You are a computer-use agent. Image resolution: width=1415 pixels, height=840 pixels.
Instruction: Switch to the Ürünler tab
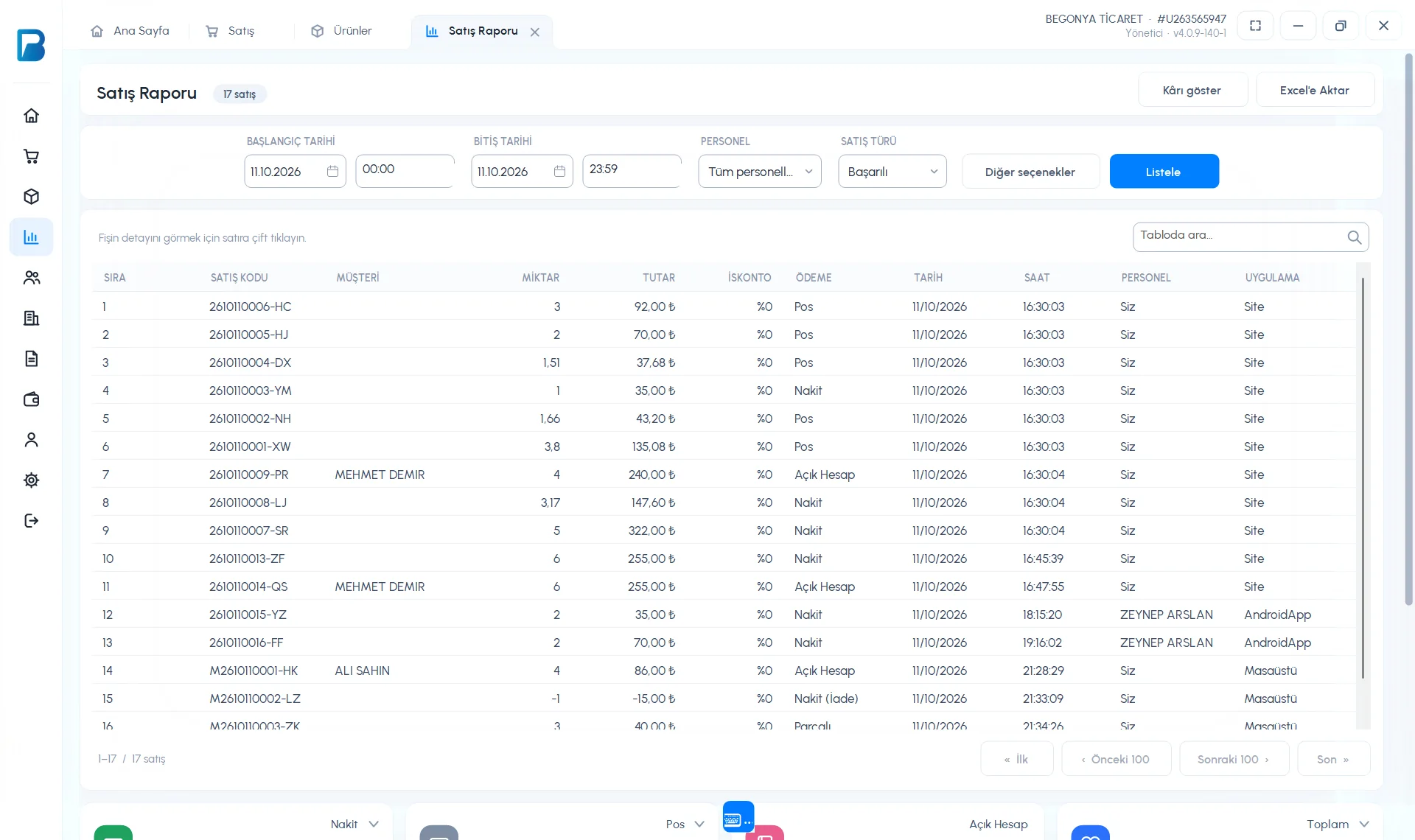pos(342,31)
